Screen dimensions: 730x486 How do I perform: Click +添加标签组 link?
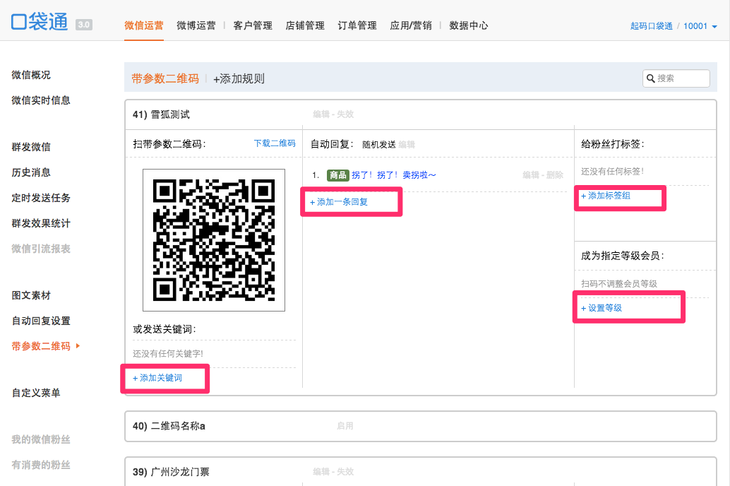tap(606, 196)
